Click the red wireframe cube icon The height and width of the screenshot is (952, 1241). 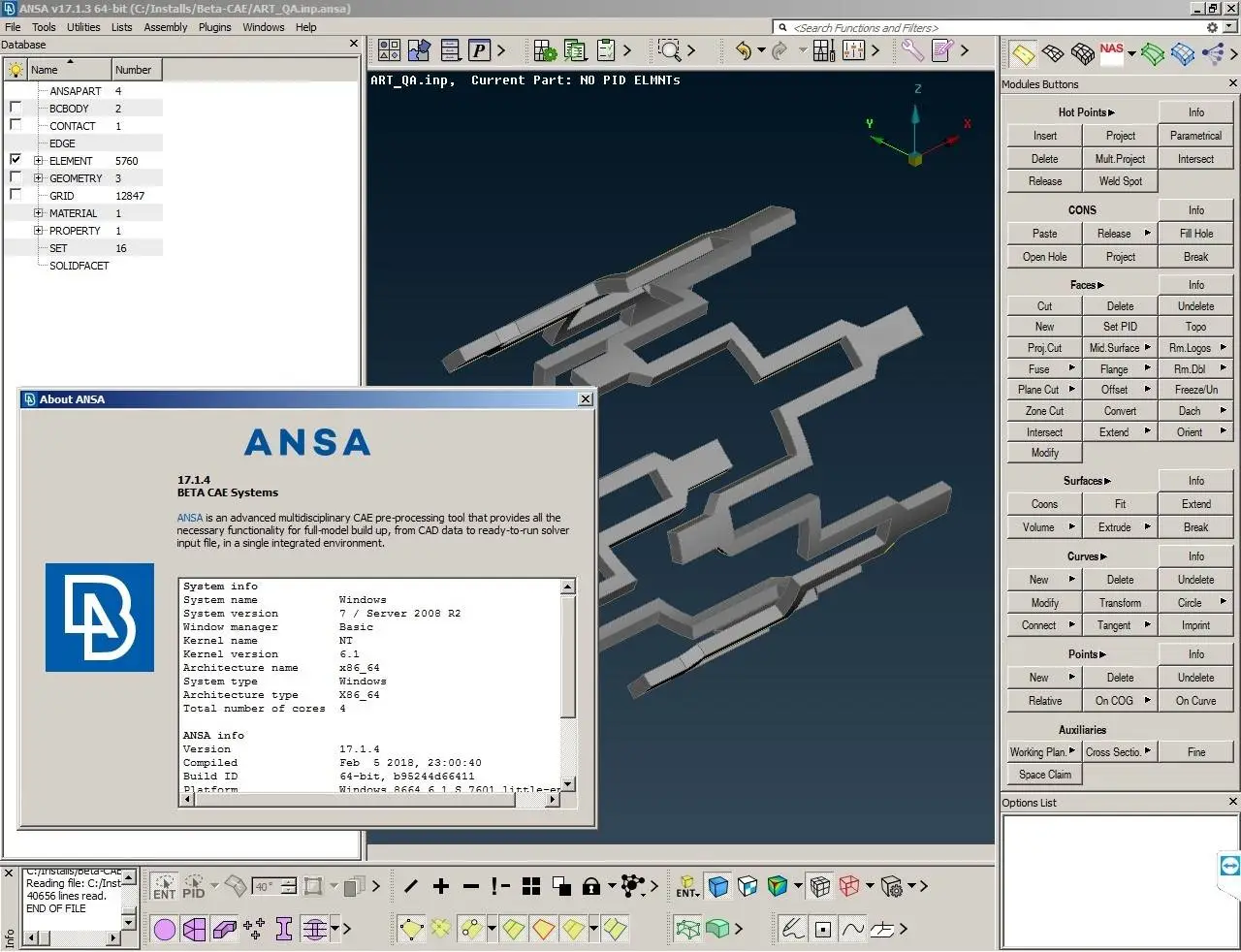point(849,886)
